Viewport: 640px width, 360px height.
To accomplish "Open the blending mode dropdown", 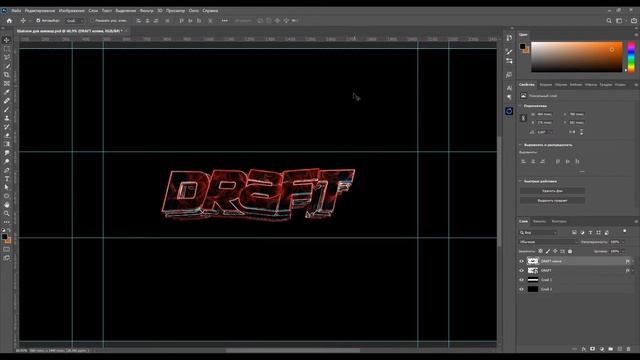I will pyautogui.click(x=548, y=242).
